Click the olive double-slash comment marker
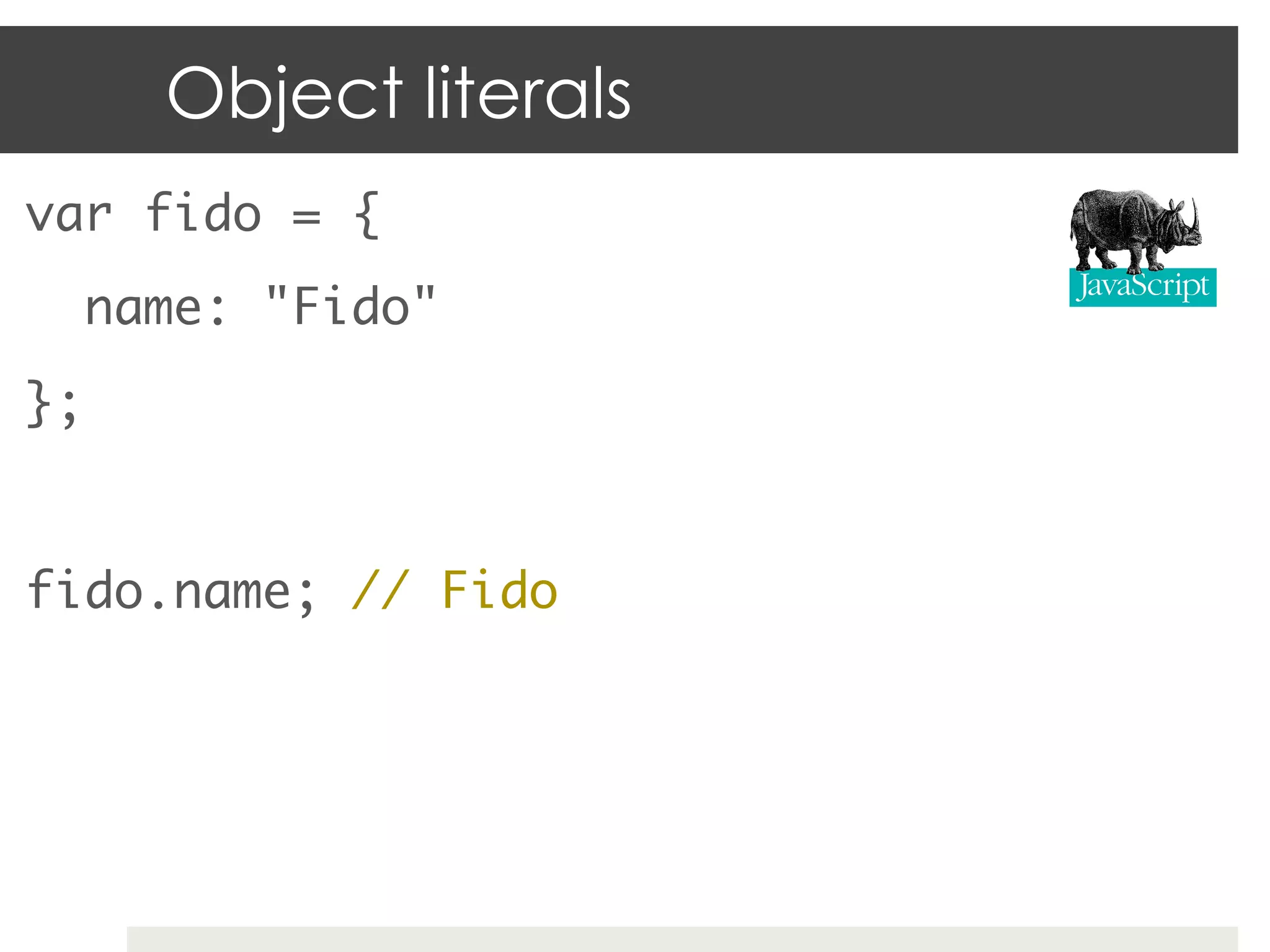The height and width of the screenshot is (952, 1270). [x=380, y=589]
